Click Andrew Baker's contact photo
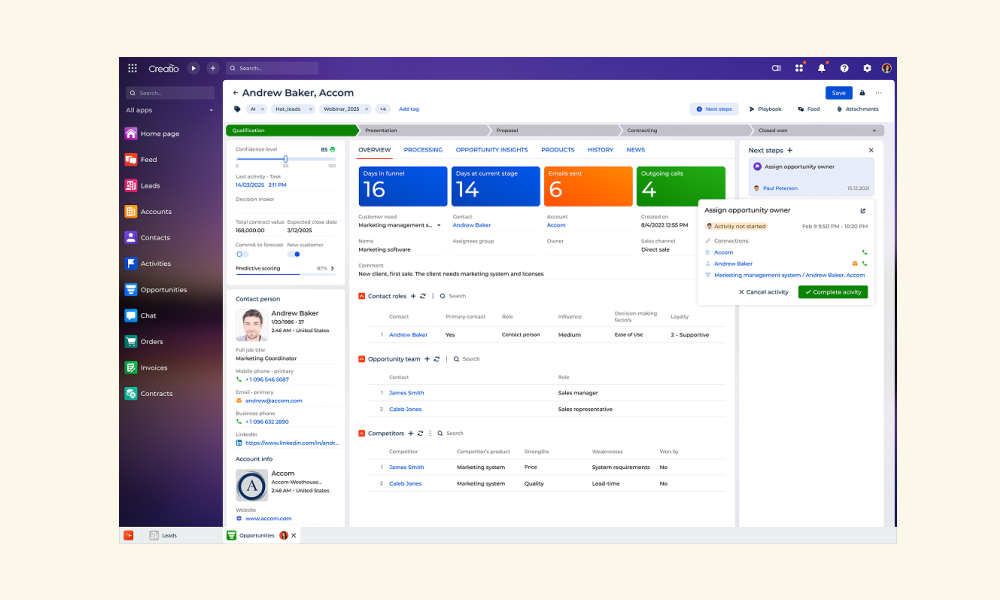1000x600 pixels. tap(251, 325)
